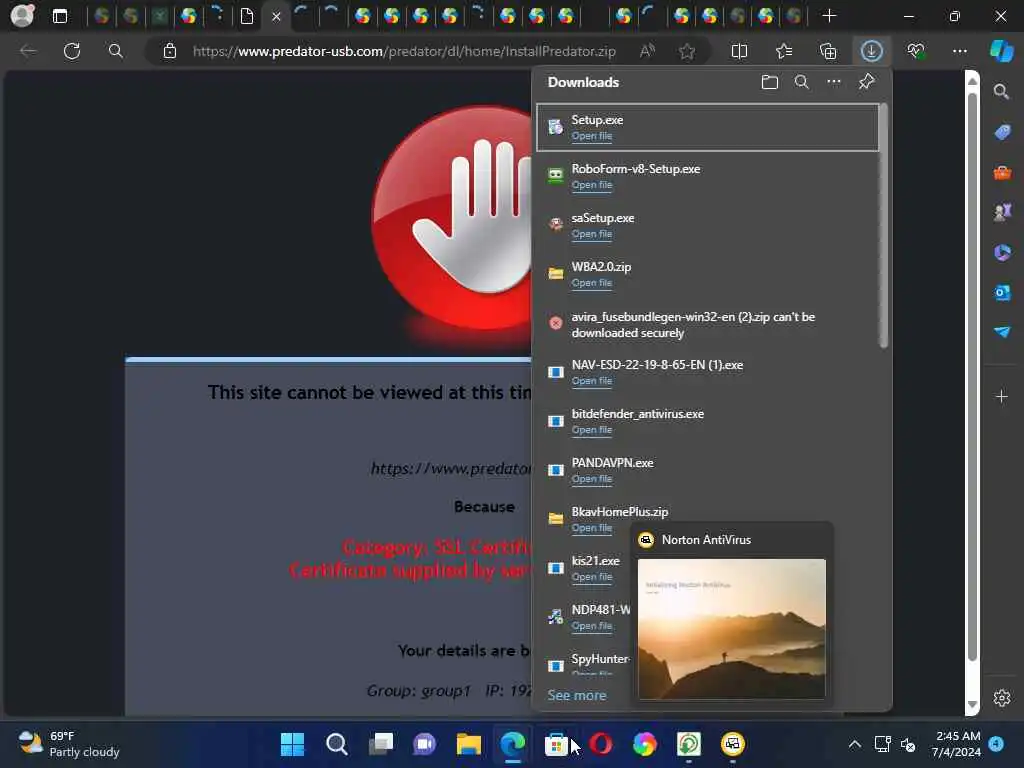1024x768 pixels.
Task: Open sidebar settings gear
Action: 1002,697
